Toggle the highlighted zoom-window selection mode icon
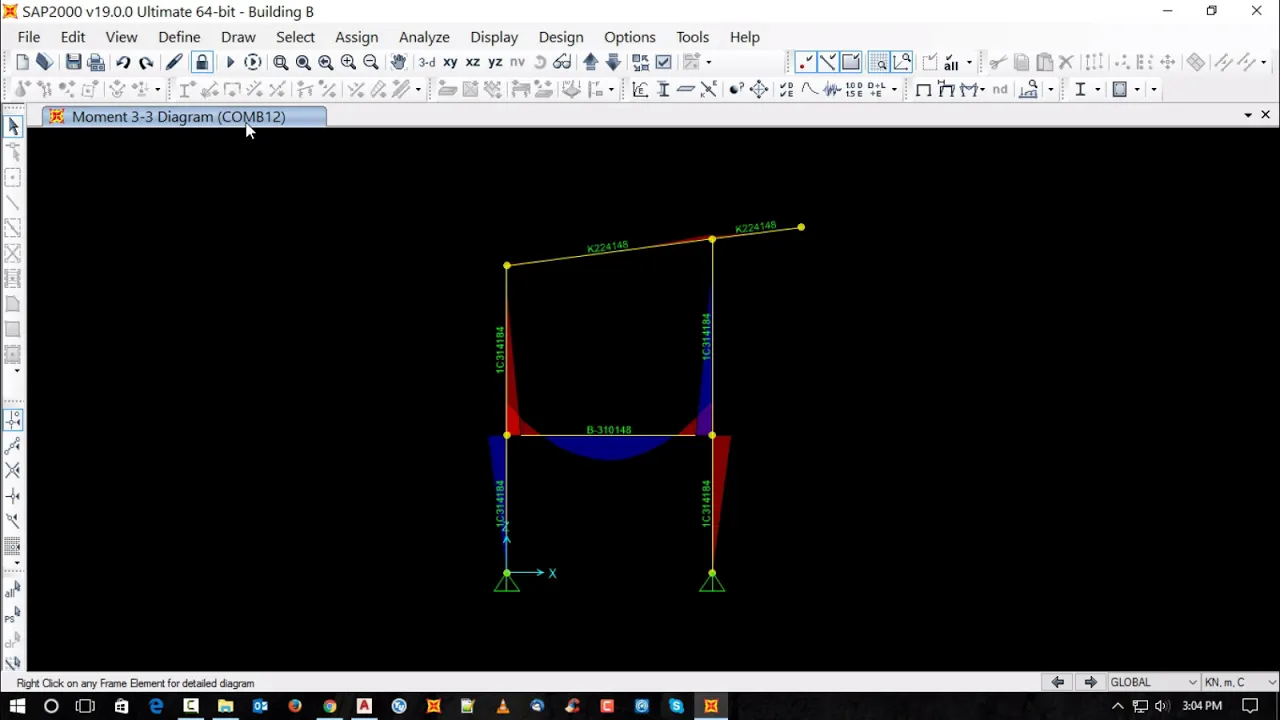The width and height of the screenshot is (1280, 720). point(879,62)
